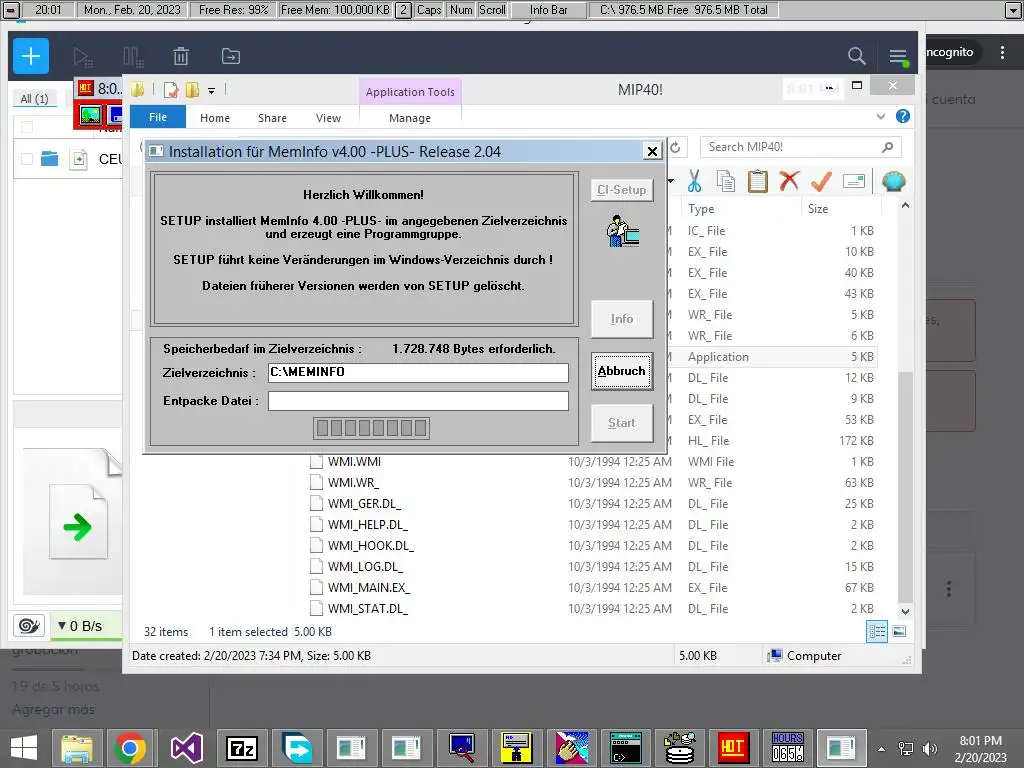The image size is (1024, 768).
Task: Click the trash delete icon in dark toolbar
Action: point(181,56)
